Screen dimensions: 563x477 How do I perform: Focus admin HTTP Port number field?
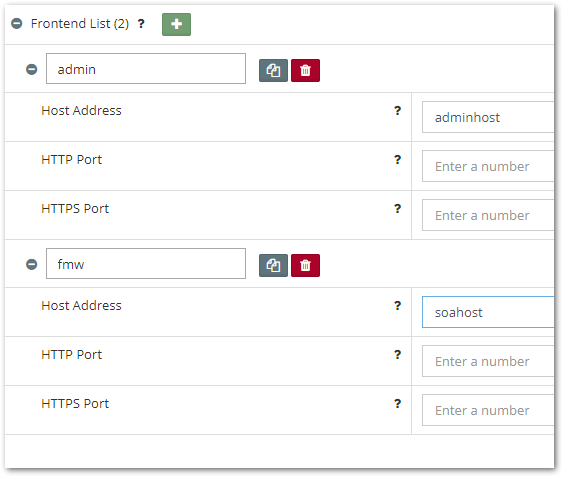click(x=488, y=166)
